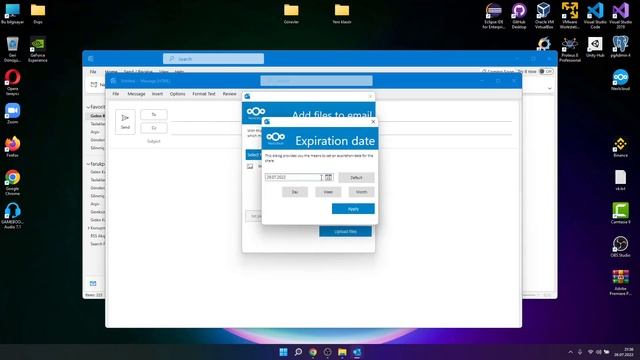Collapse the Favorites folder group

pyautogui.click(x=88, y=107)
